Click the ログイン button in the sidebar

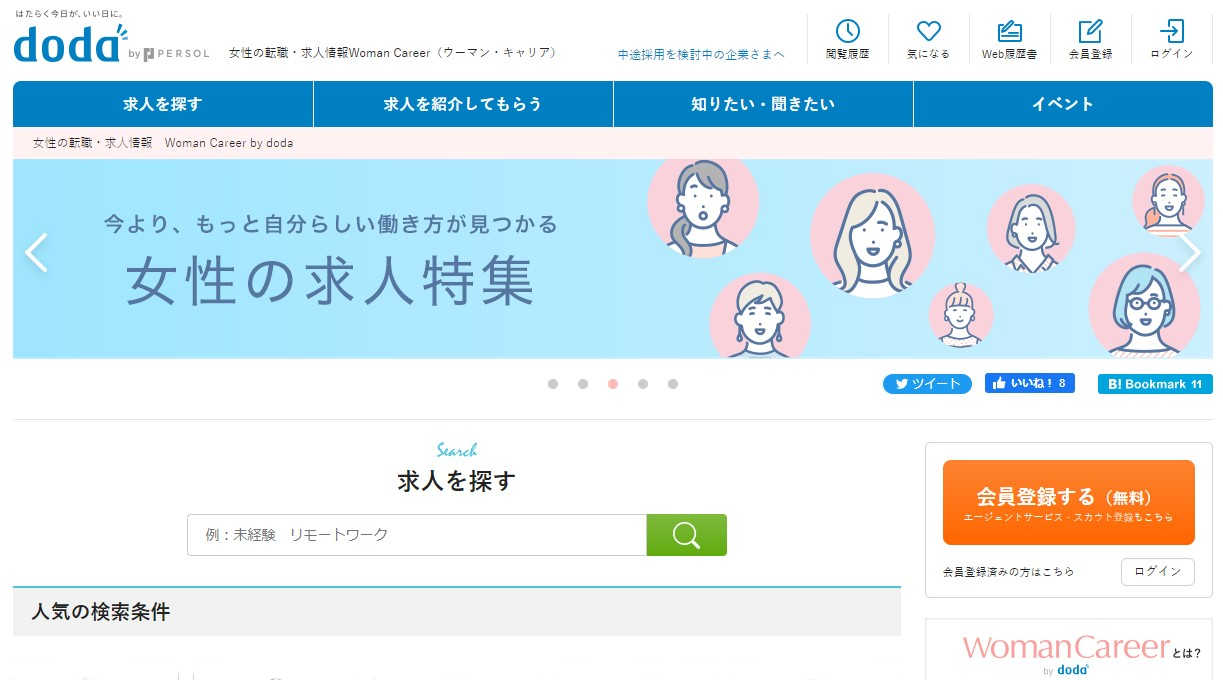1158,571
